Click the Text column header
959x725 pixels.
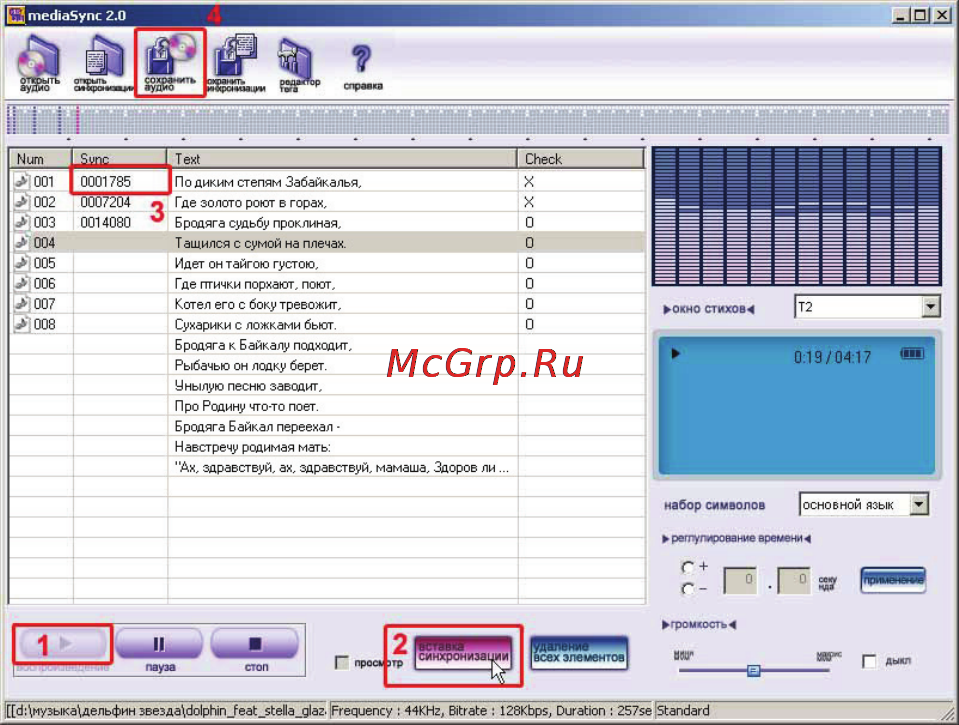point(342,158)
